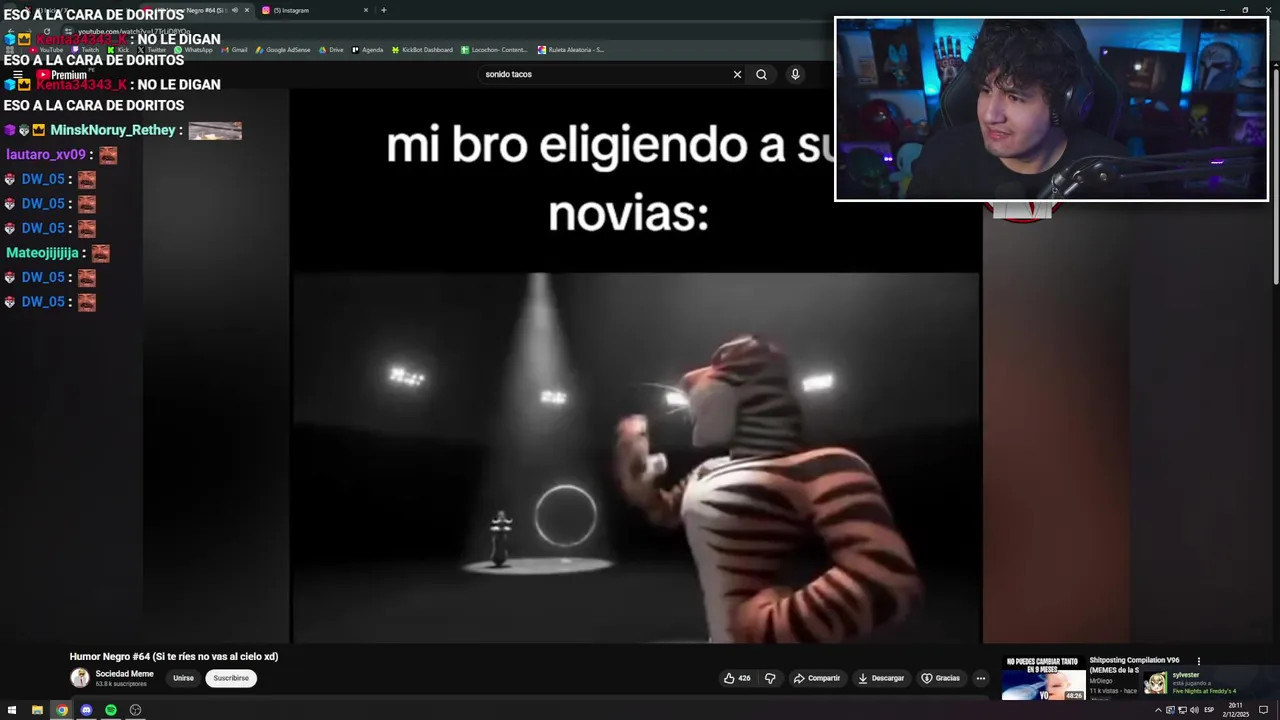Viewport: 1280px width, 720px height.
Task: Open the Google AdSense bookmark
Action: click(x=283, y=49)
